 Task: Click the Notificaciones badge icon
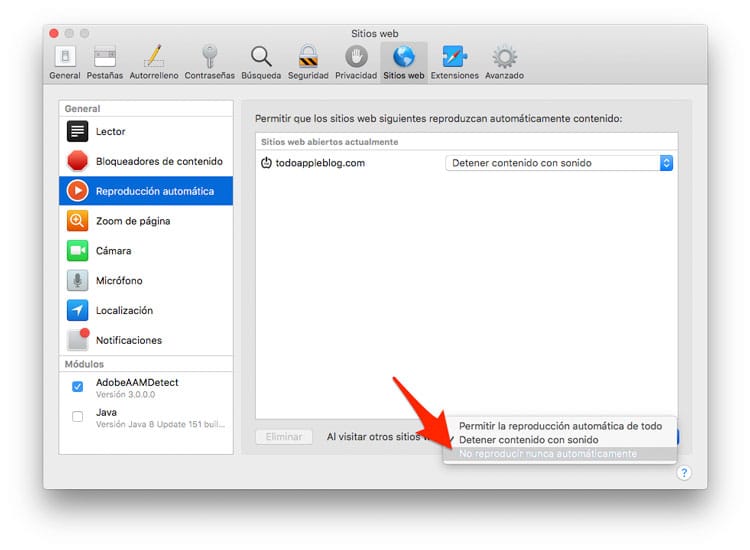tap(78, 340)
